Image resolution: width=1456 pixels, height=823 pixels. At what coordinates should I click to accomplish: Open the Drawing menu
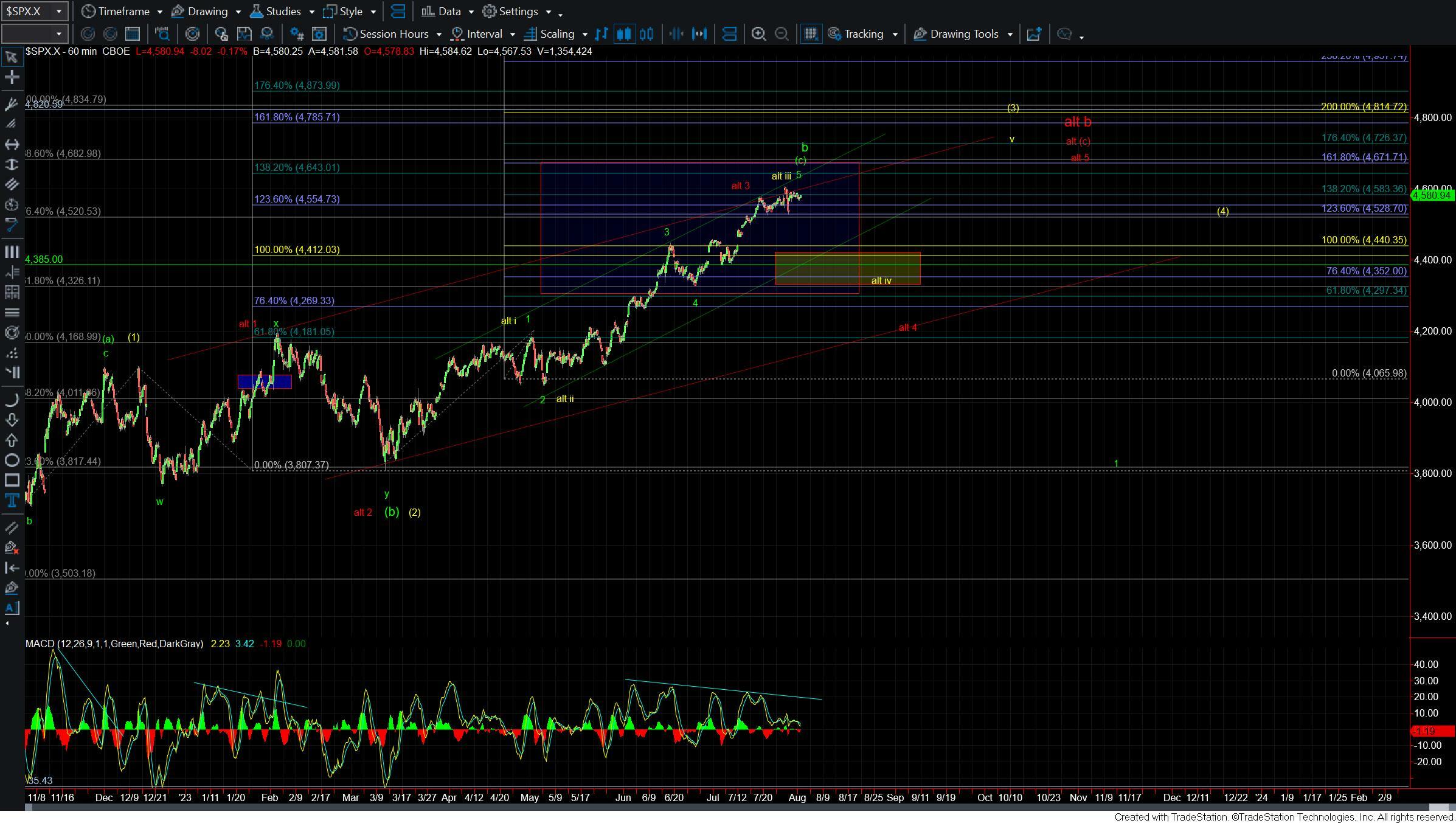200,12
